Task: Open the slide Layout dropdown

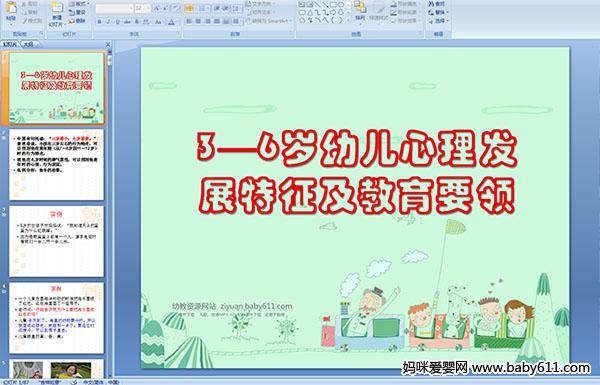Action: pyautogui.click(x=79, y=4)
